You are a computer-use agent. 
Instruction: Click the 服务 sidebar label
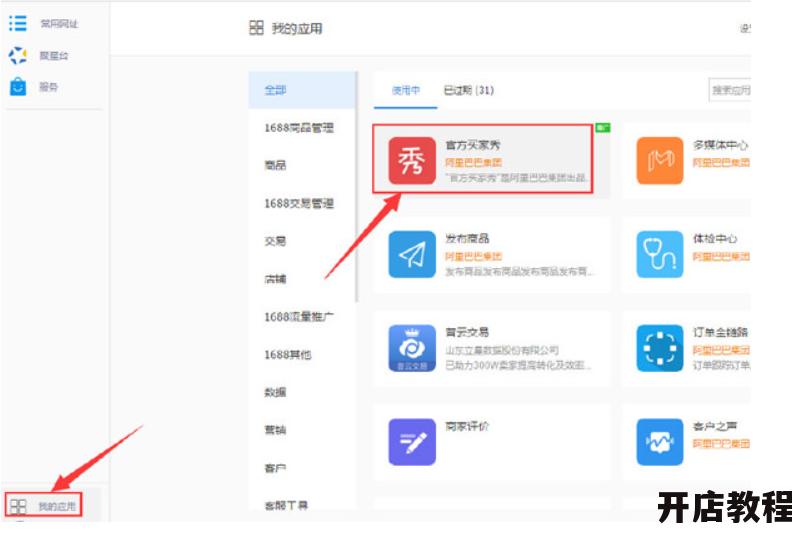click(48, 87)
